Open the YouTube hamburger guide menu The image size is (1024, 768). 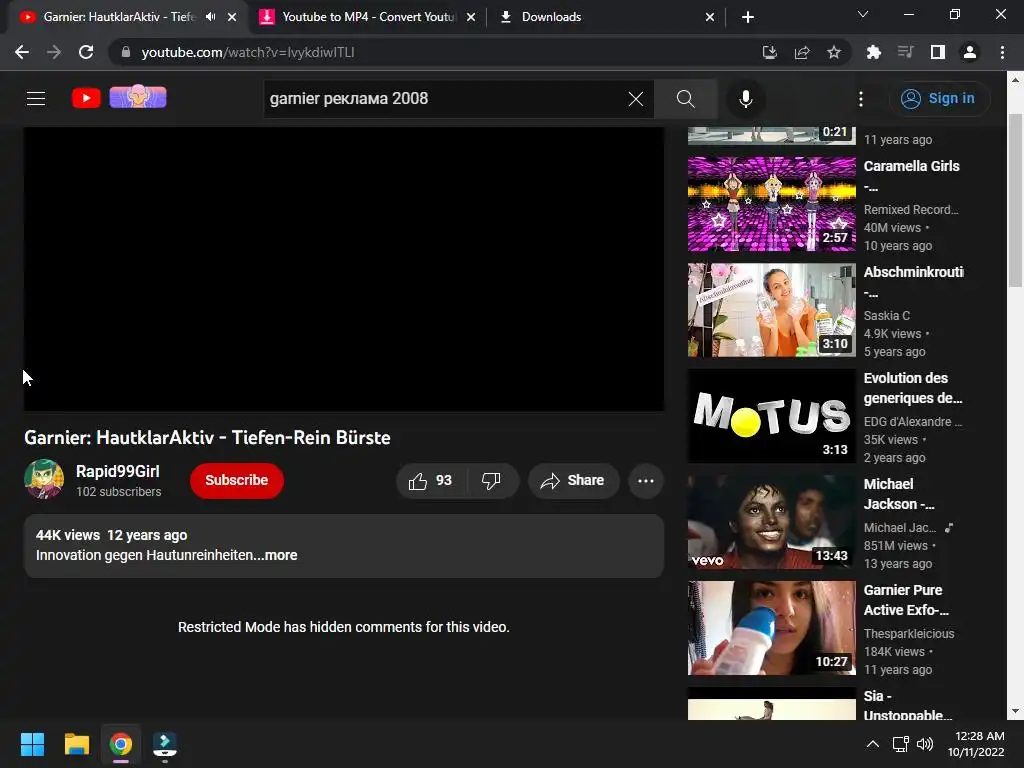click(x=36, y=99)
